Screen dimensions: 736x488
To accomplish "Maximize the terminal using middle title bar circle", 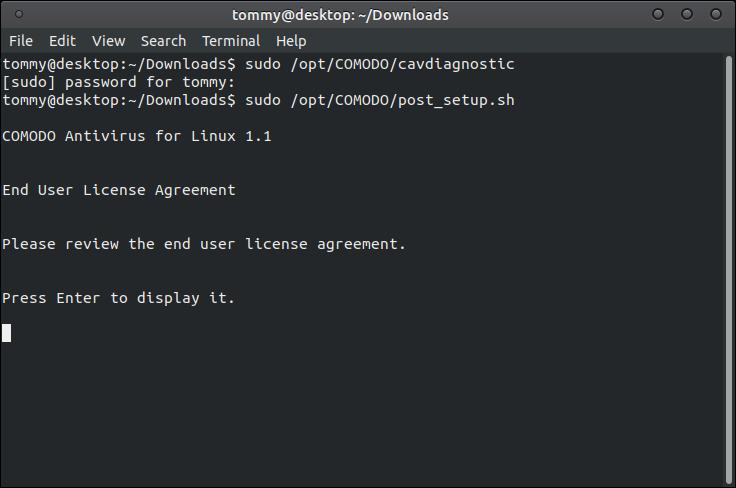I will coord(687,15).
